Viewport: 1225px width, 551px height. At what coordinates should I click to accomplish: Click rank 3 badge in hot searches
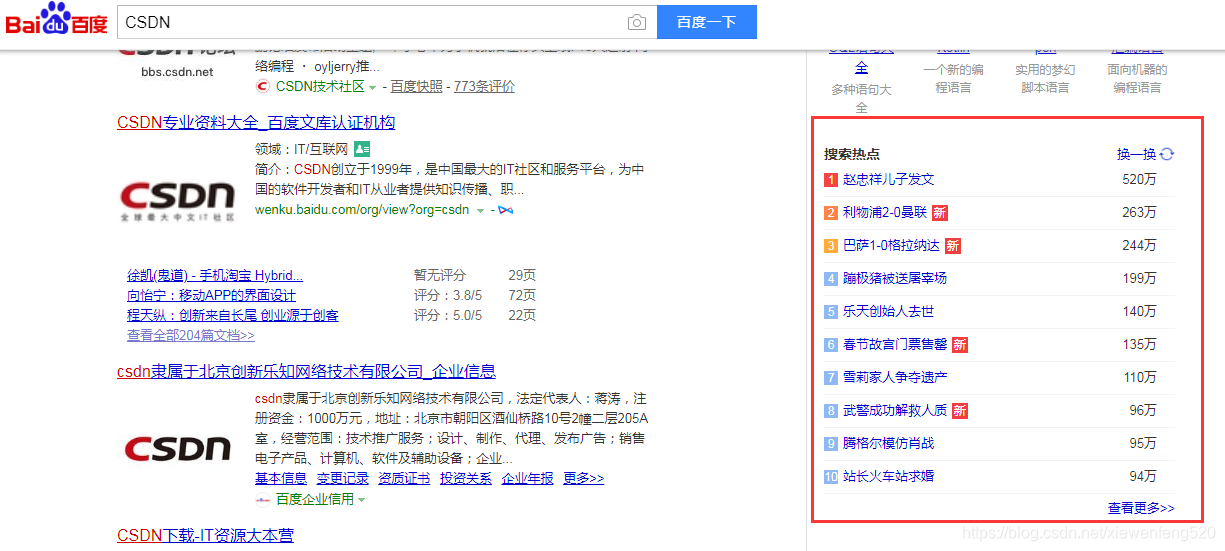click(831, 246)
